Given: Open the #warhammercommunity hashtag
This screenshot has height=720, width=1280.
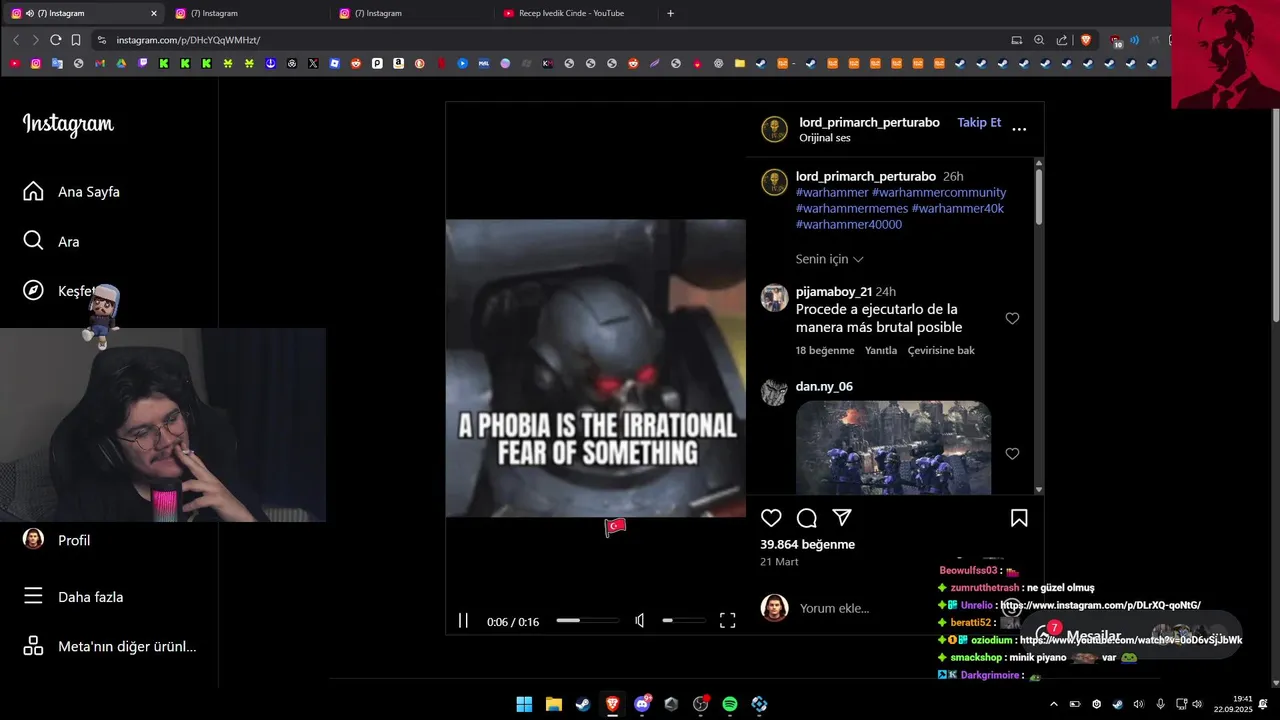Looking at the screenshot, I should point(939,192).
